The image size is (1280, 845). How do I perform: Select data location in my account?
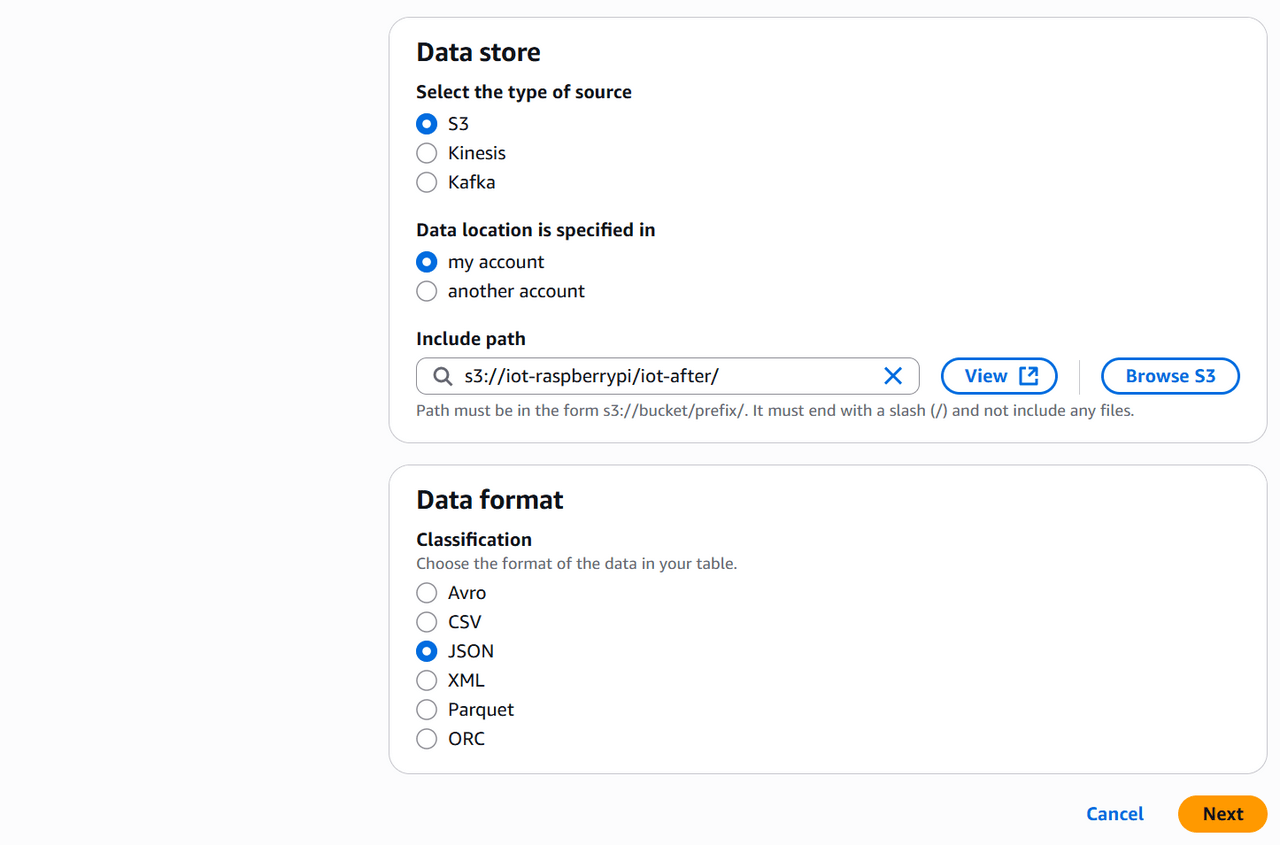coord(427,262)
